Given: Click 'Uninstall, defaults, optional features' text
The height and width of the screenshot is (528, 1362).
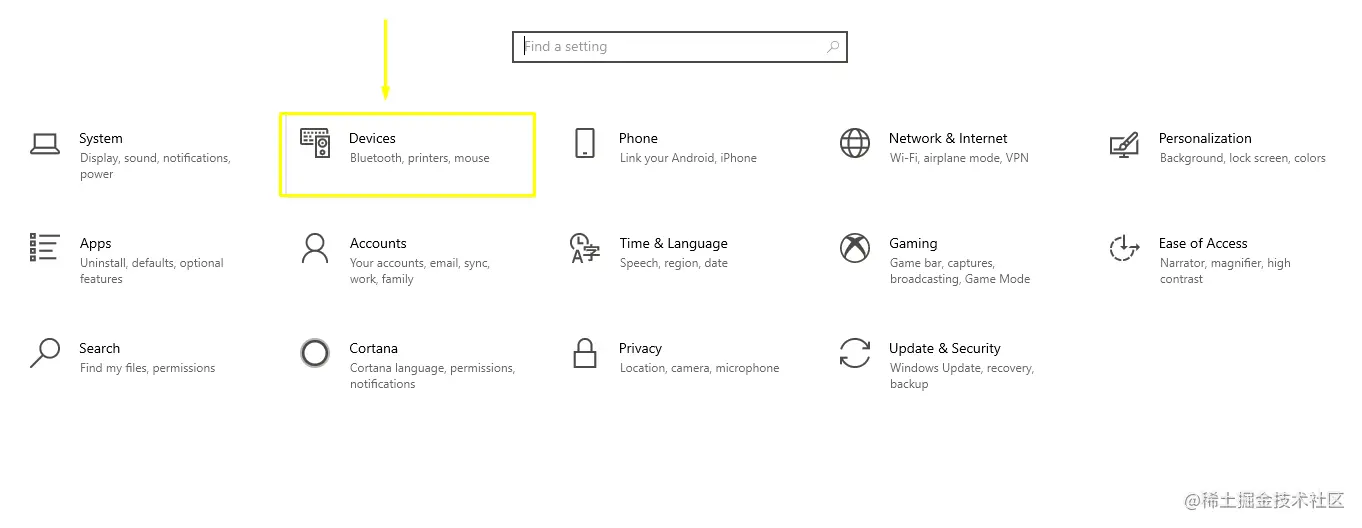Looking at the screenshot, I should point(152,271).
